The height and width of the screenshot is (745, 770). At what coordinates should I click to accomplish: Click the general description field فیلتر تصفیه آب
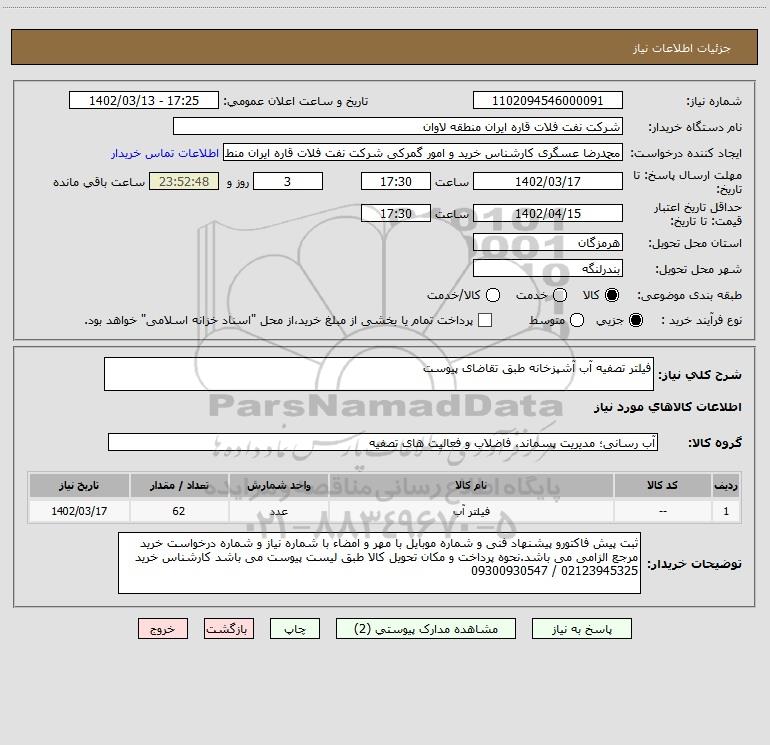(x=379, y=374)
